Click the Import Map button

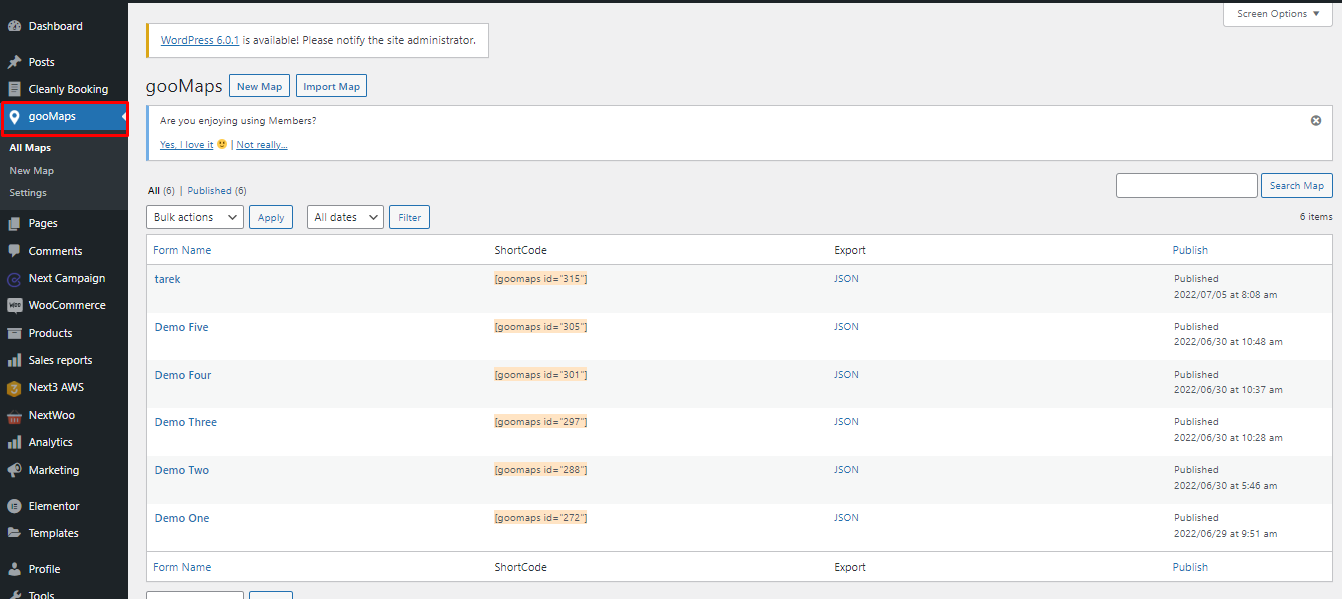[332, 86]
